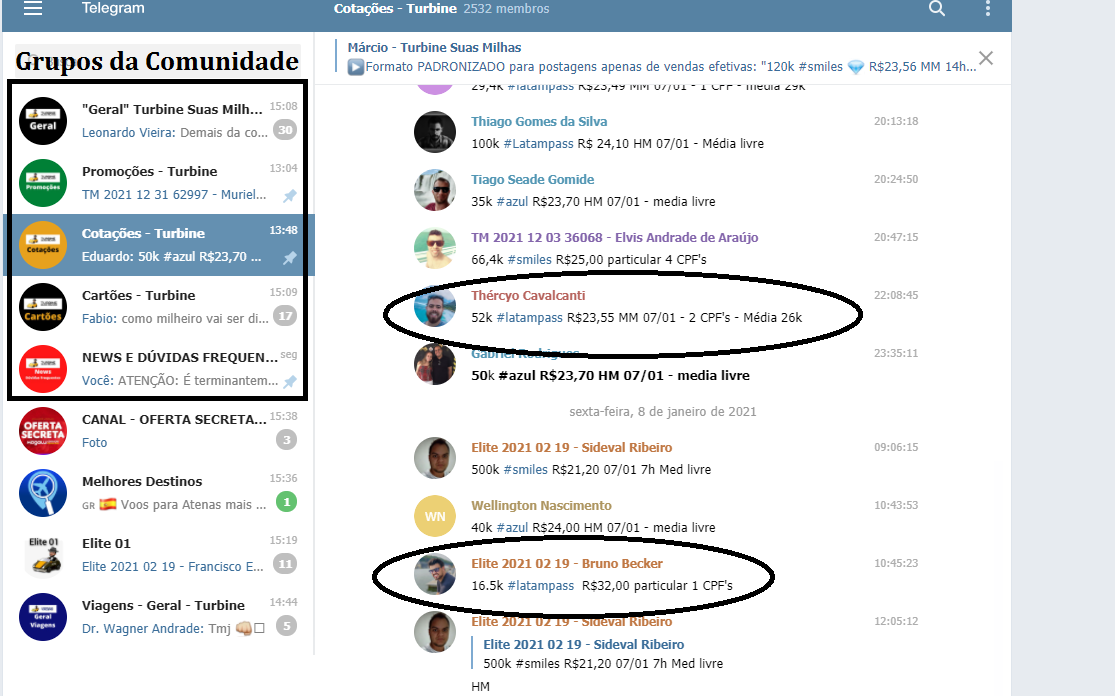Click the Elite 01 car avatar
This screenshot has height=696, width=1115.
[x=43, y=555]
